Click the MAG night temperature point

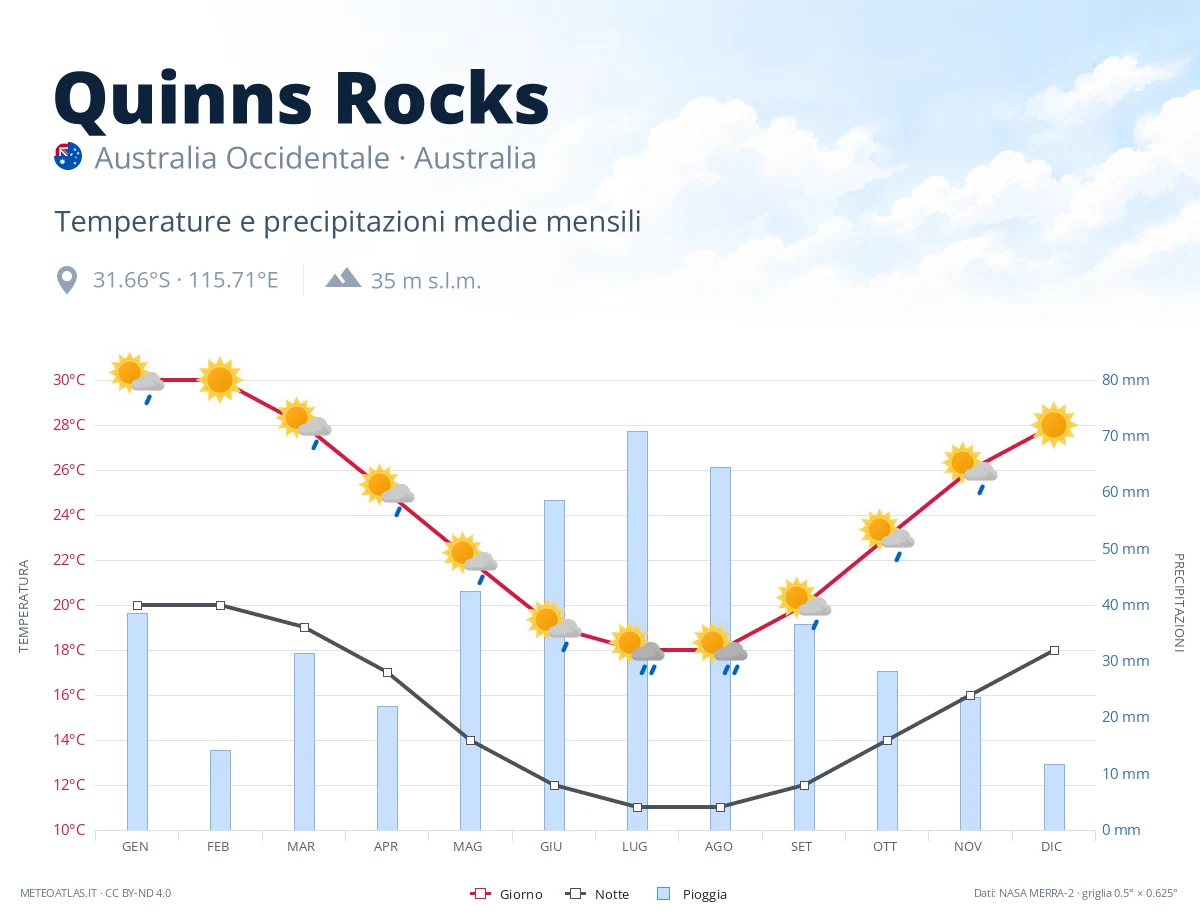(470, 740)
